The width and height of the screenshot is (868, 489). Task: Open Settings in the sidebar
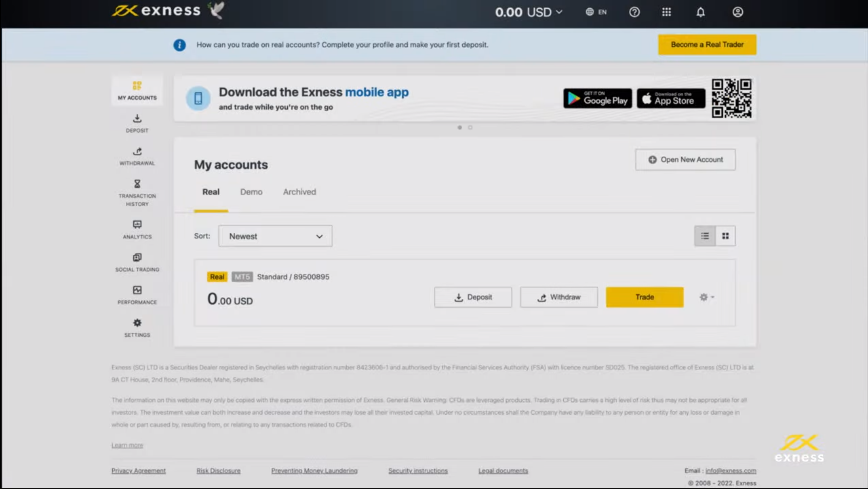[x=137, y=327]
